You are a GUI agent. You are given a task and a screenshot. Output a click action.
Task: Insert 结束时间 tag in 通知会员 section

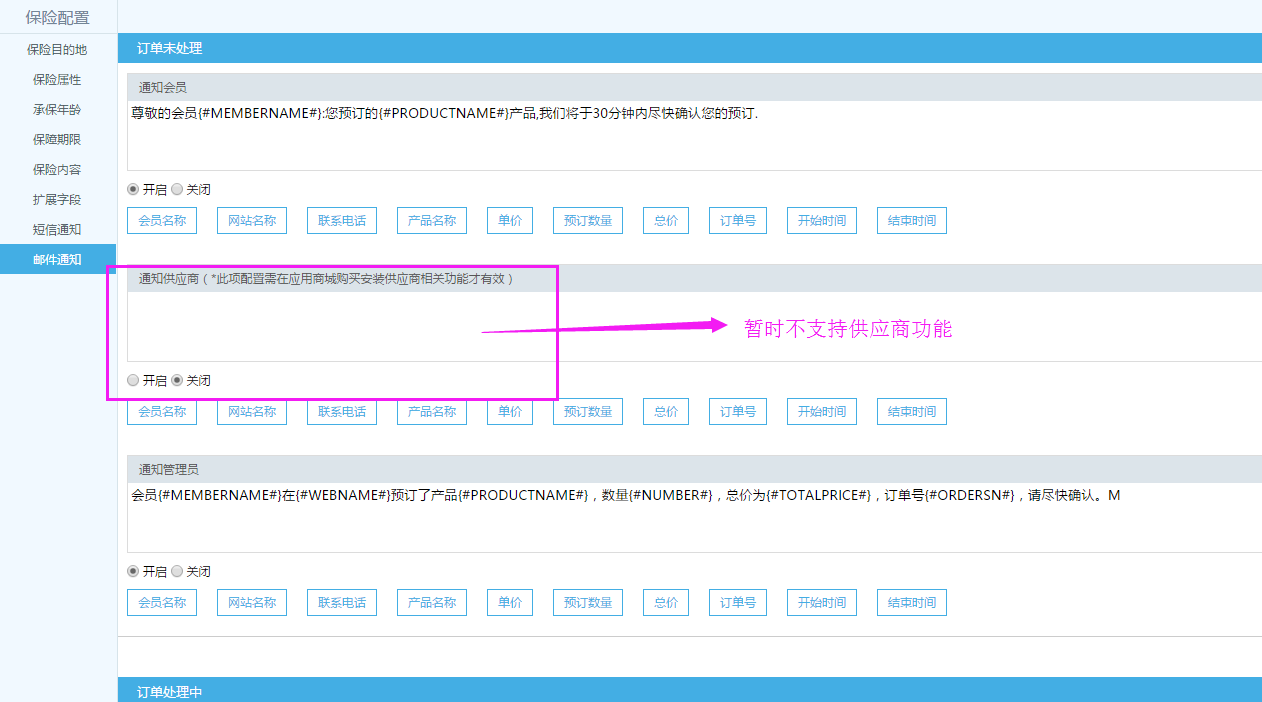pos(912,221)
